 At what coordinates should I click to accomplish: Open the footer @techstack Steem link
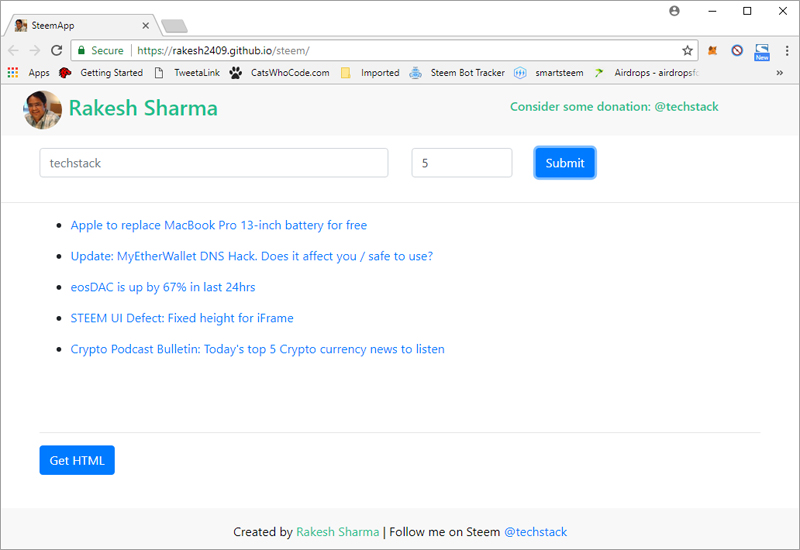(x=535, y=532)
